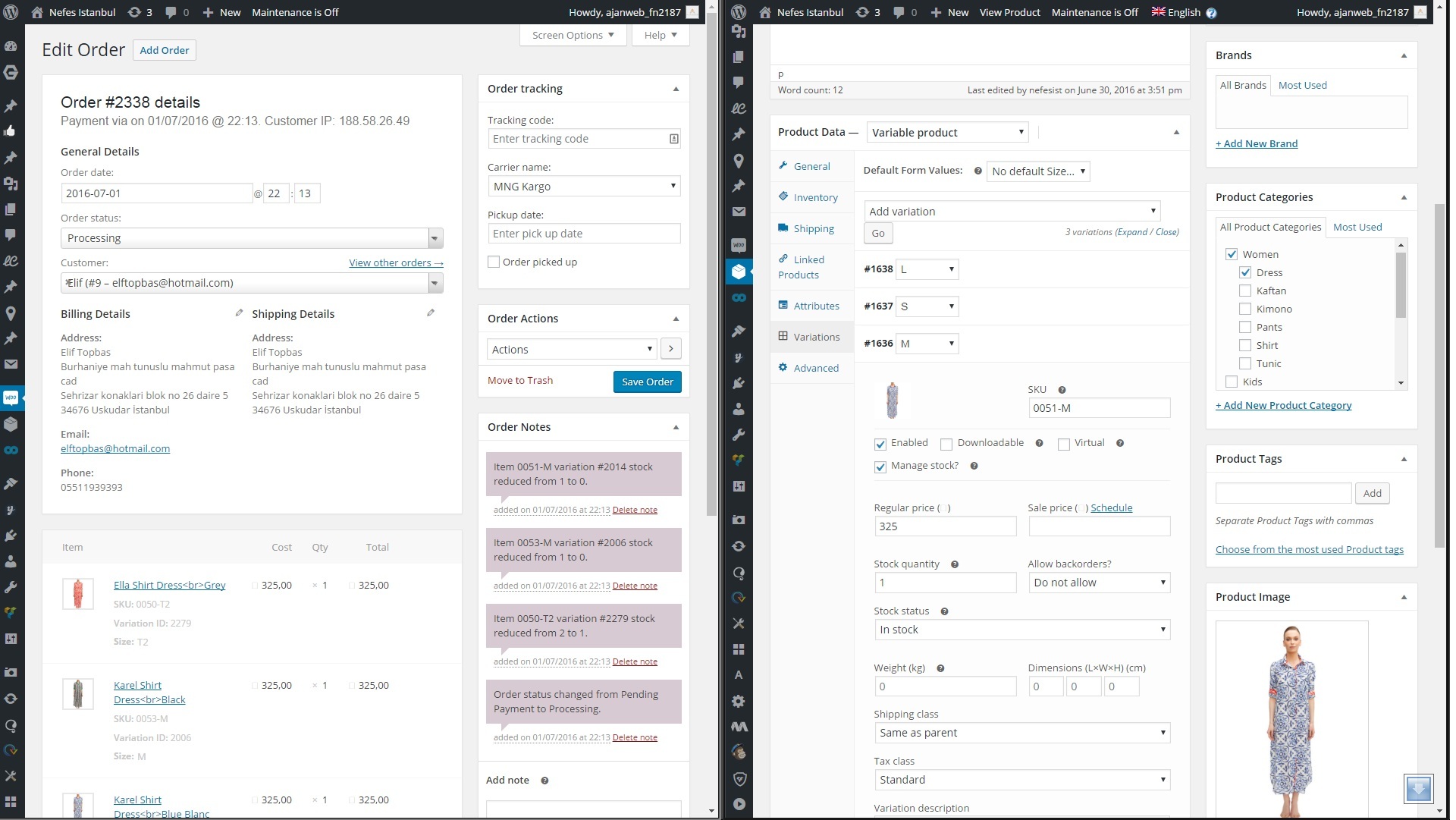The width and height of the screenshot is (1456, 820).
Task: Click the Add Order button
Action: [165, 50]
